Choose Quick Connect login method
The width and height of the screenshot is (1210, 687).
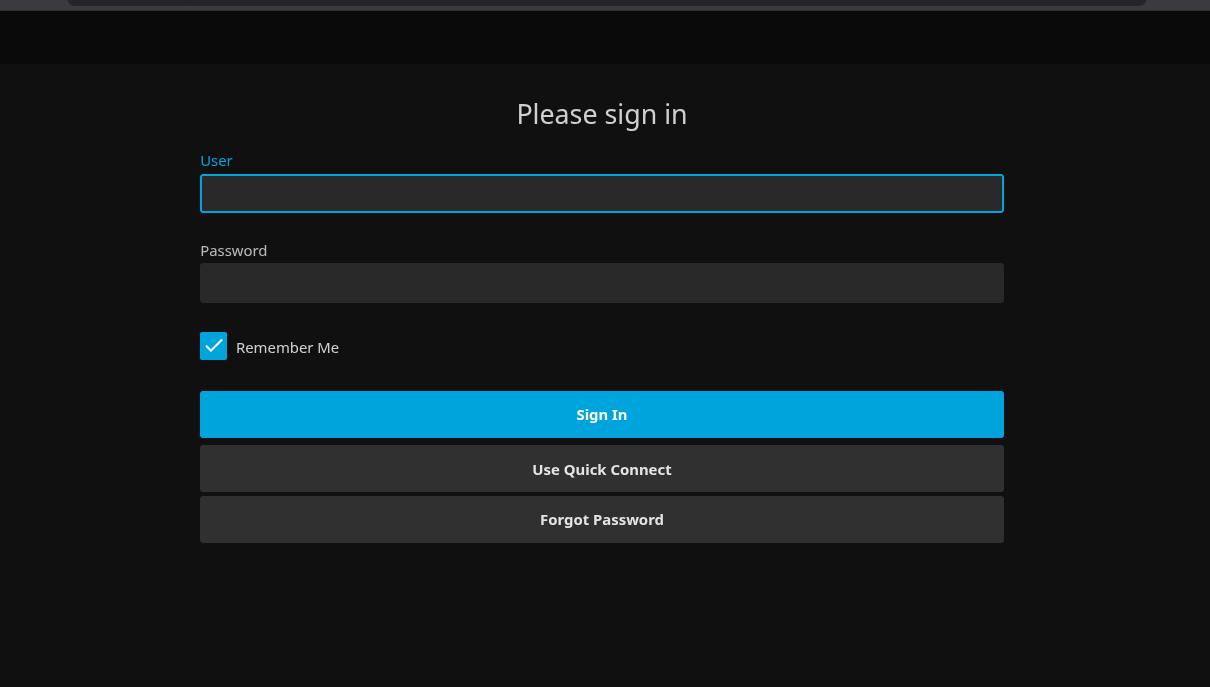pos(601,469)
